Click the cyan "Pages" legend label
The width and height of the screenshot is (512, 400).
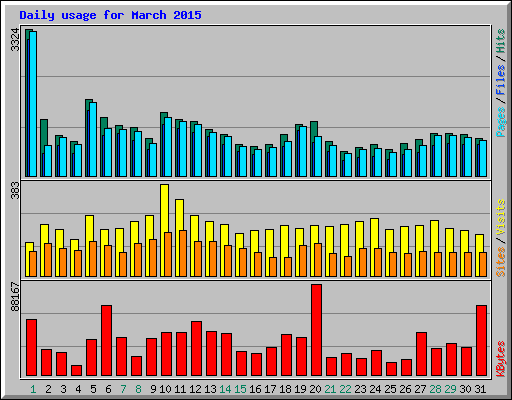pyautogui.click(x=501, y=122)
